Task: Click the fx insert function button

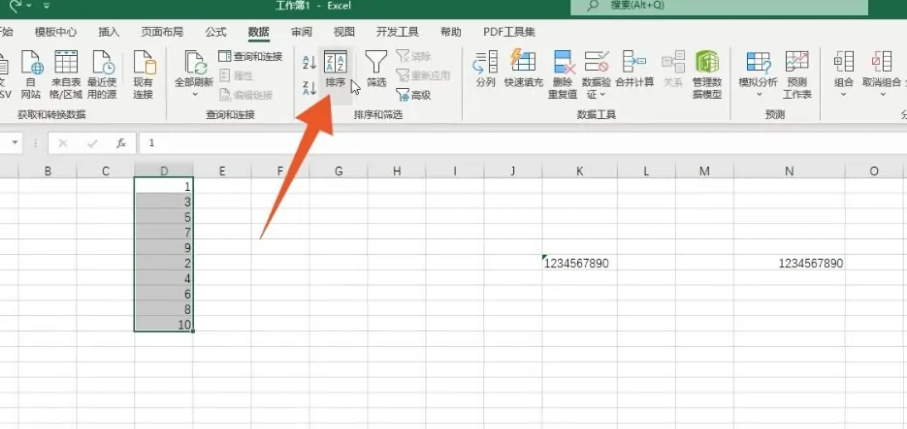Action: 121,143
